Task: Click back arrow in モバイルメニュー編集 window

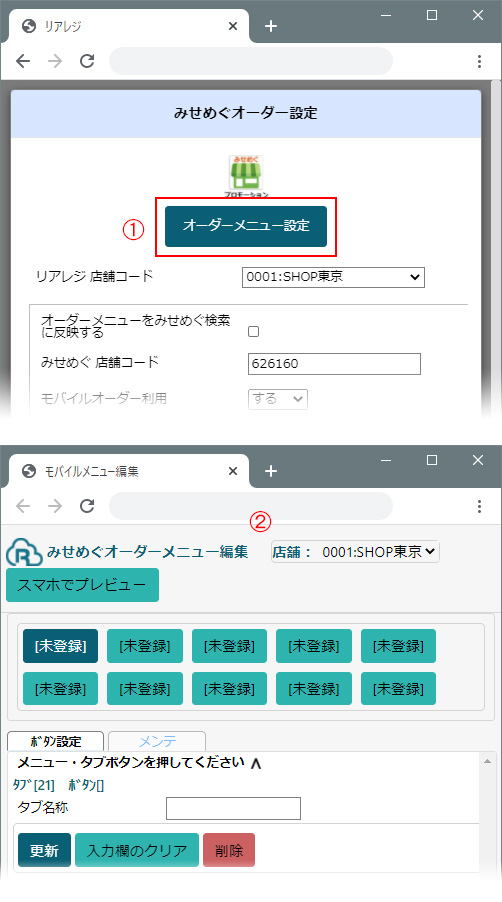Action: click(23, 506)
